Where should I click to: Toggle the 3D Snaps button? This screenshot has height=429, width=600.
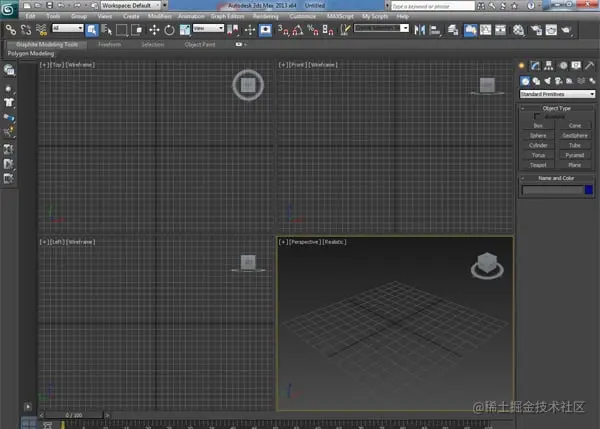coord(283,30)
